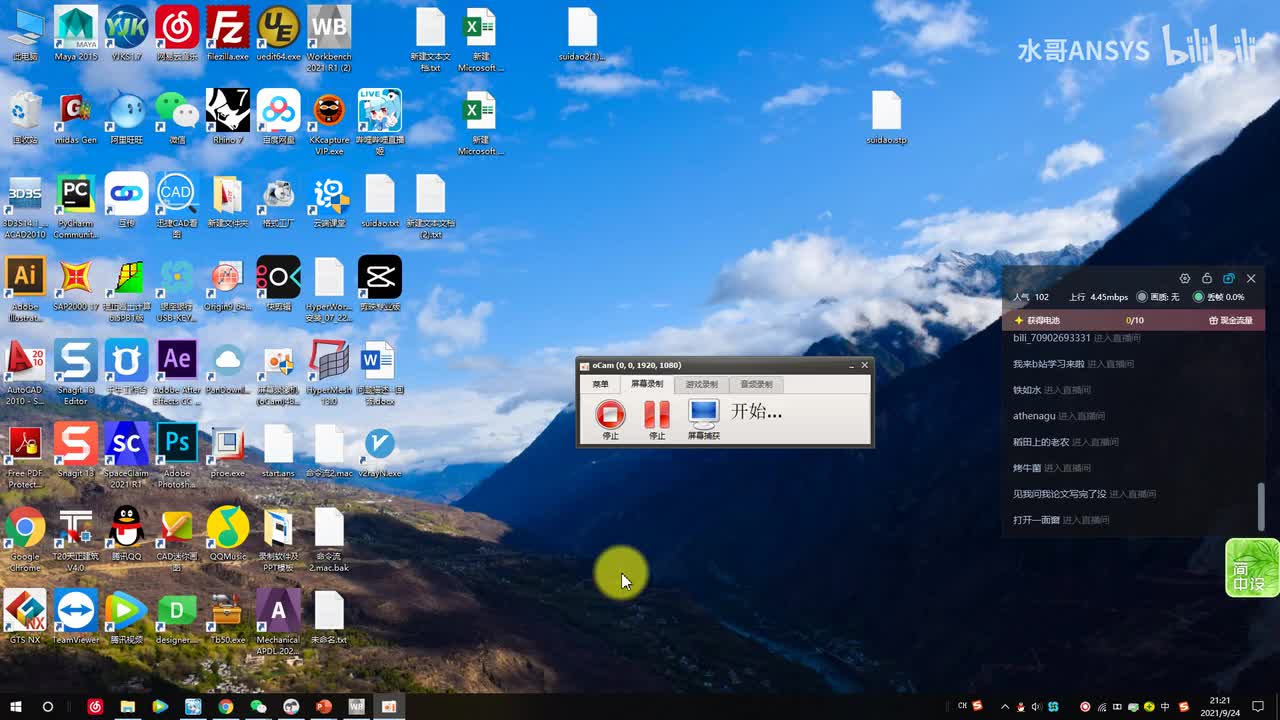Screen dimensions: 1280x720
Task: Click the WB Workbench taskbar button
Action: click(356, 706)
